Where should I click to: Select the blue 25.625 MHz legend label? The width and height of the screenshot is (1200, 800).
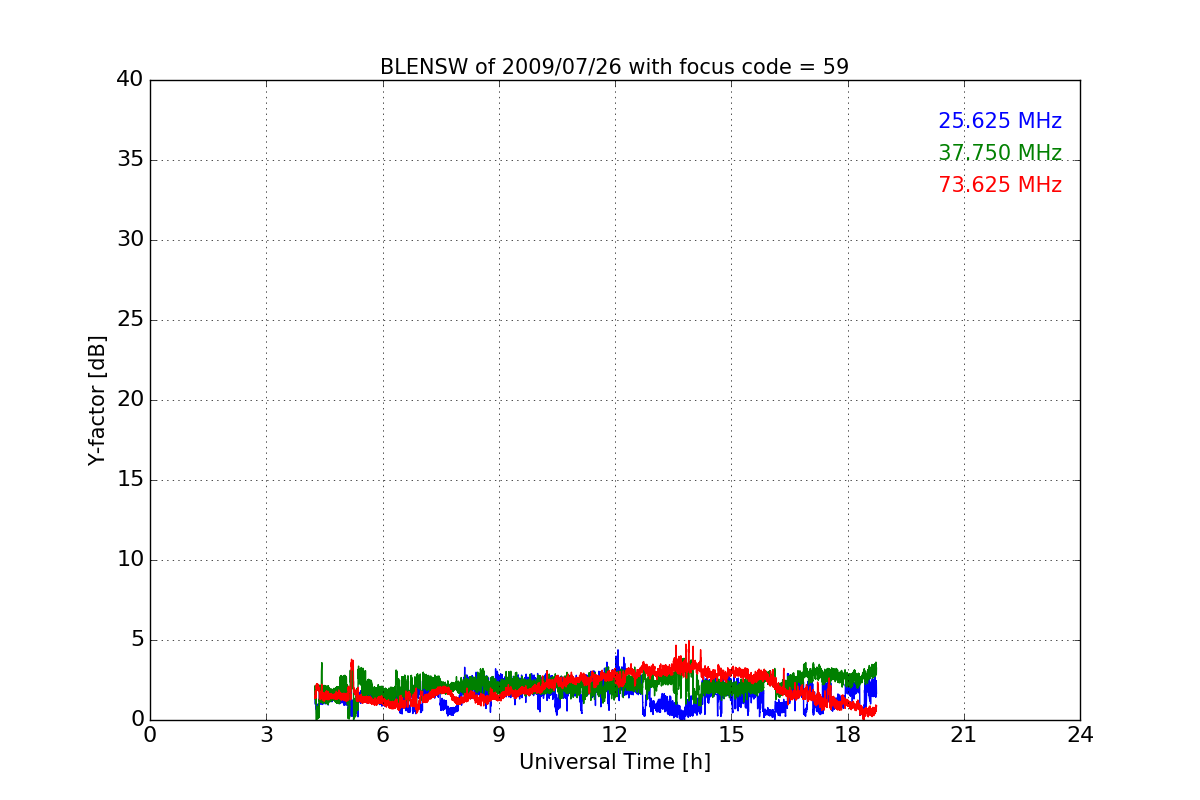(x=1000, y=121)
